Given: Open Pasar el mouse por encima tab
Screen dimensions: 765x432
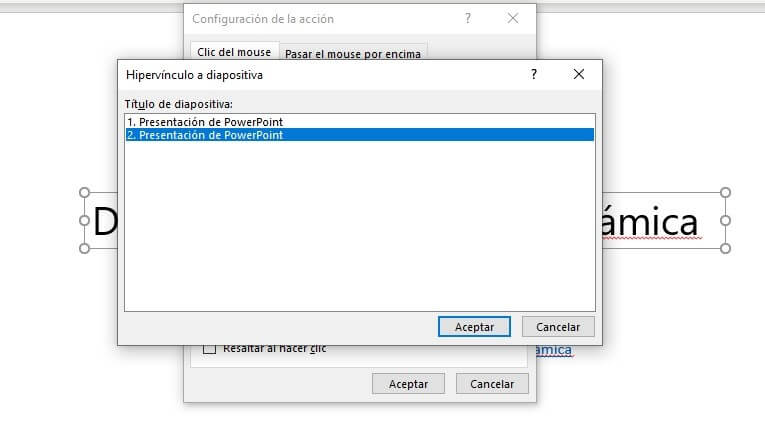Looking at the screenshot, I should [353, 54].
